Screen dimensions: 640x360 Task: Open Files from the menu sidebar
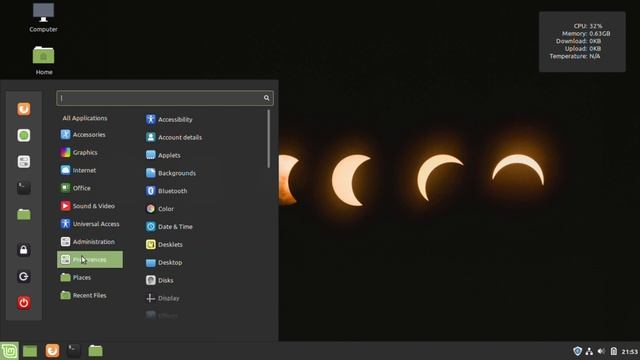(24, 214)
